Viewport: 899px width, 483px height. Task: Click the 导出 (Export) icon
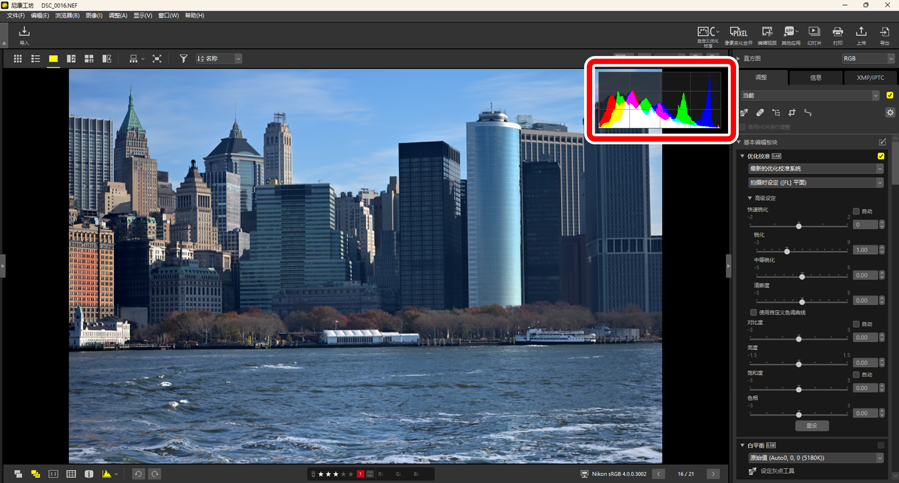[x=884, y=35]
